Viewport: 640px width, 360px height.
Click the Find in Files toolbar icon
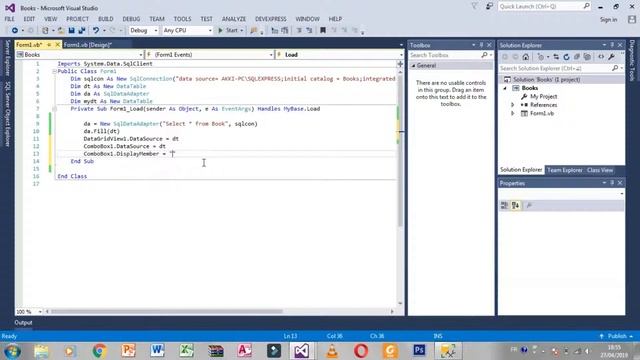254,31
